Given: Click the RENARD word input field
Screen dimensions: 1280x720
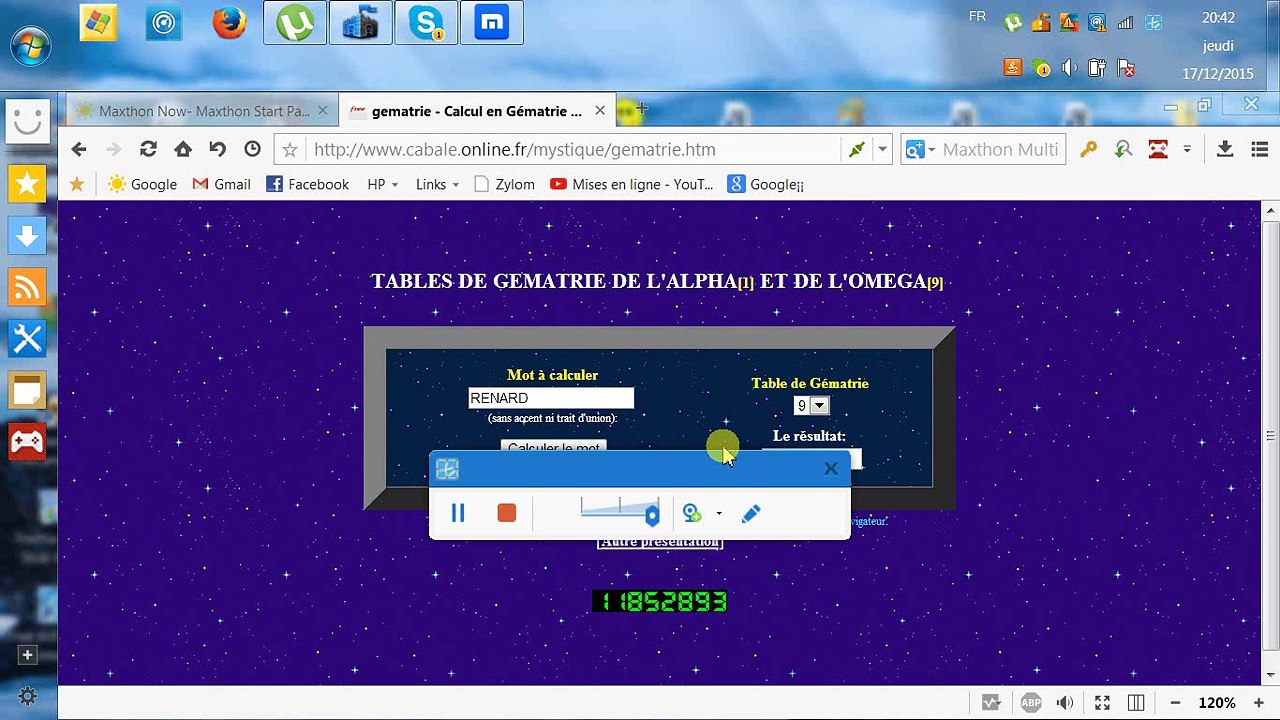Looking at the screenshot, I should coord(551,398).
